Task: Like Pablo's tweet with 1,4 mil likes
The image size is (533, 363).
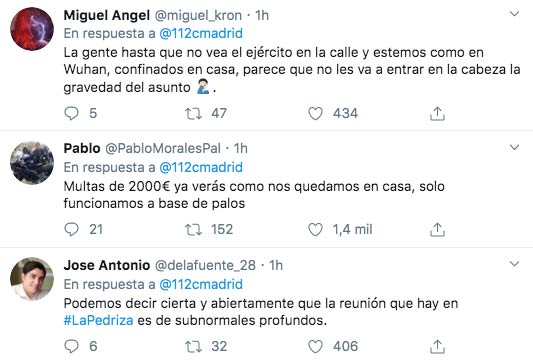Action: coord(315,230)
